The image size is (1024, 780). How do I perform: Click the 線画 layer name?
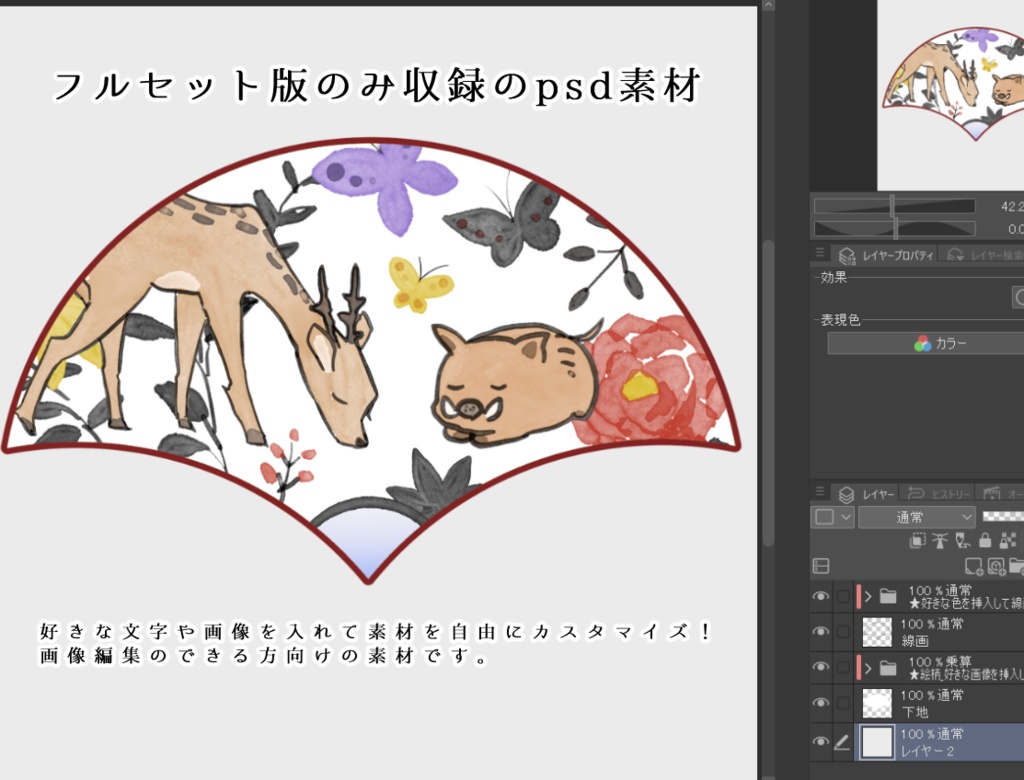coord(915,641)
